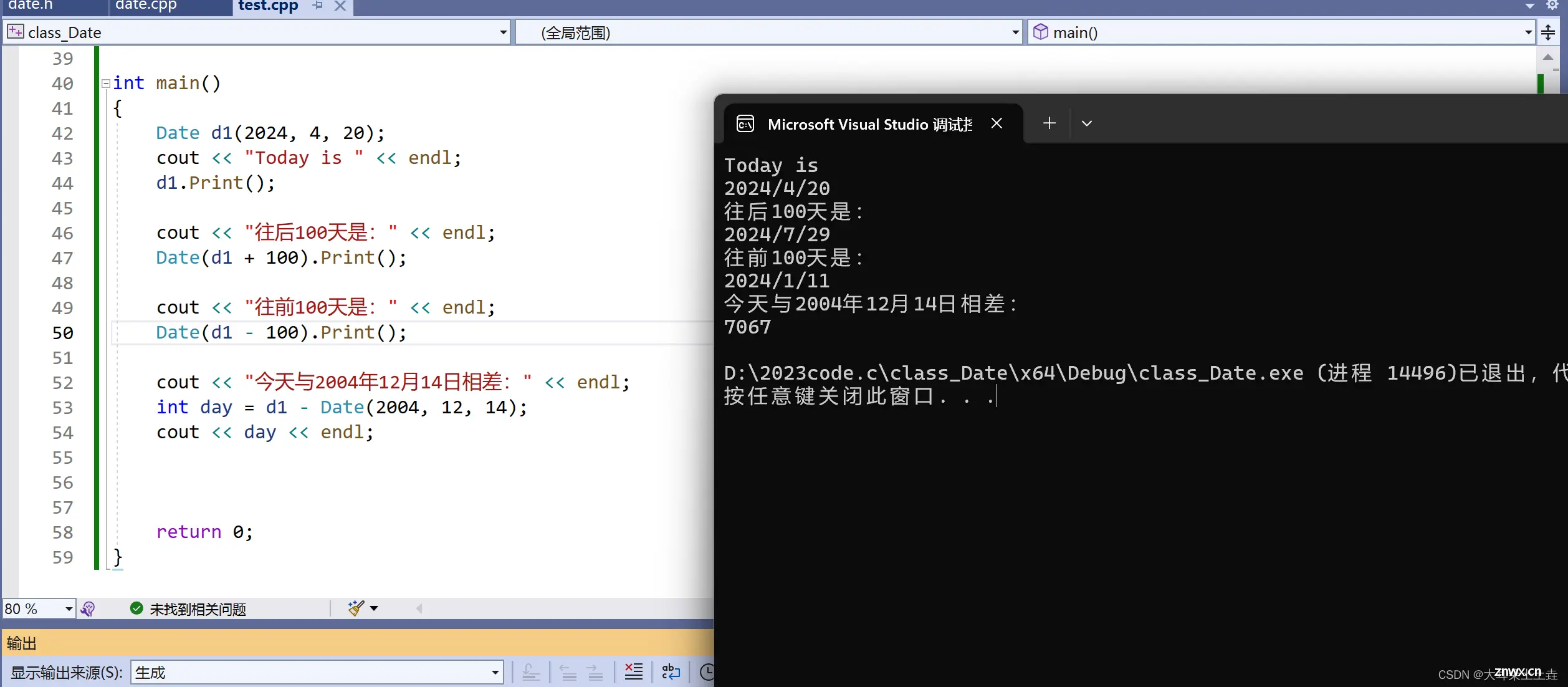Click the terminal panel list expander
The image size is (1568, 687).
click(x=1087, y=123)
